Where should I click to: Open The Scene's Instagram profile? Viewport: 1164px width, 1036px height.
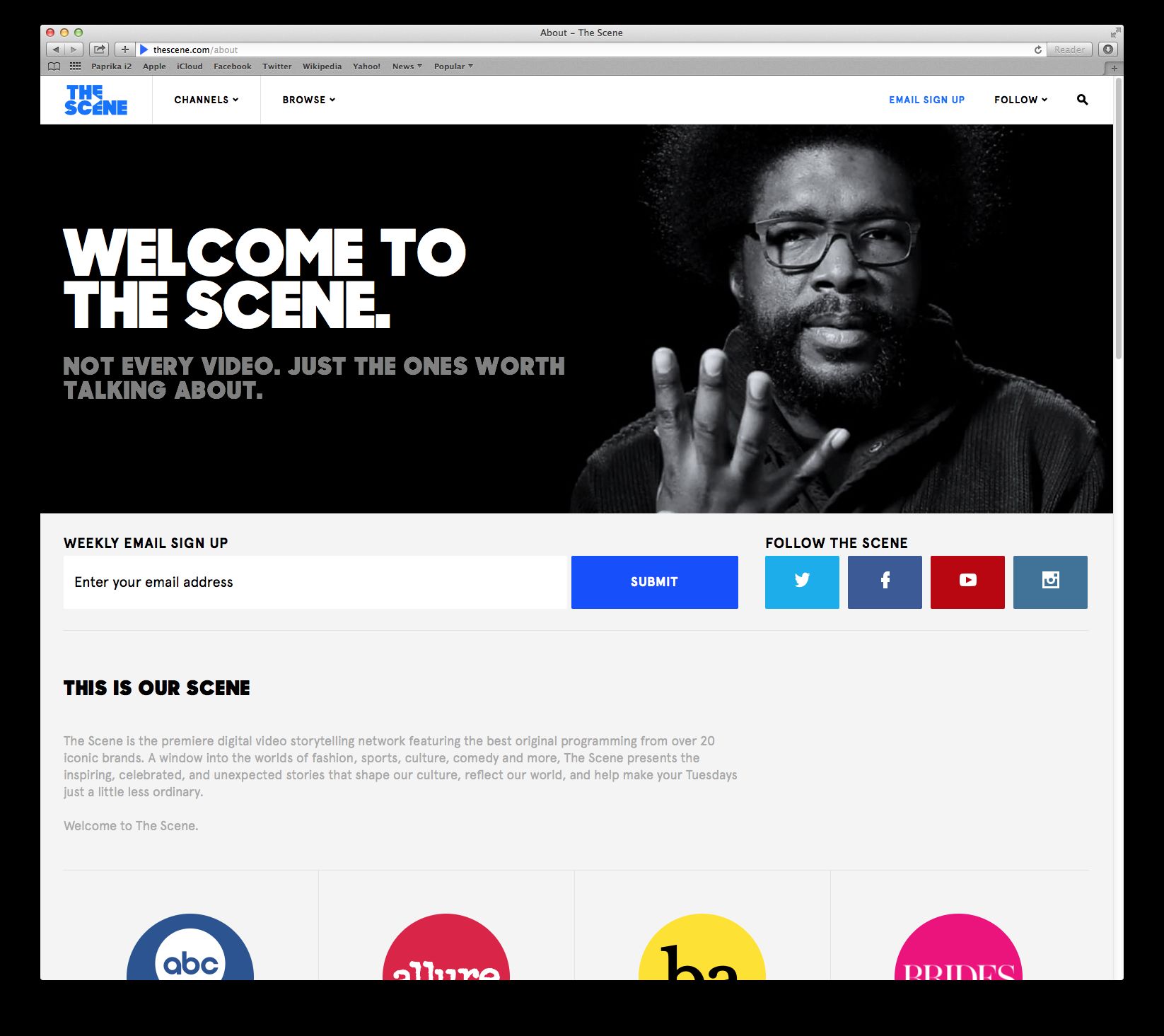(x=1050, y=582)
